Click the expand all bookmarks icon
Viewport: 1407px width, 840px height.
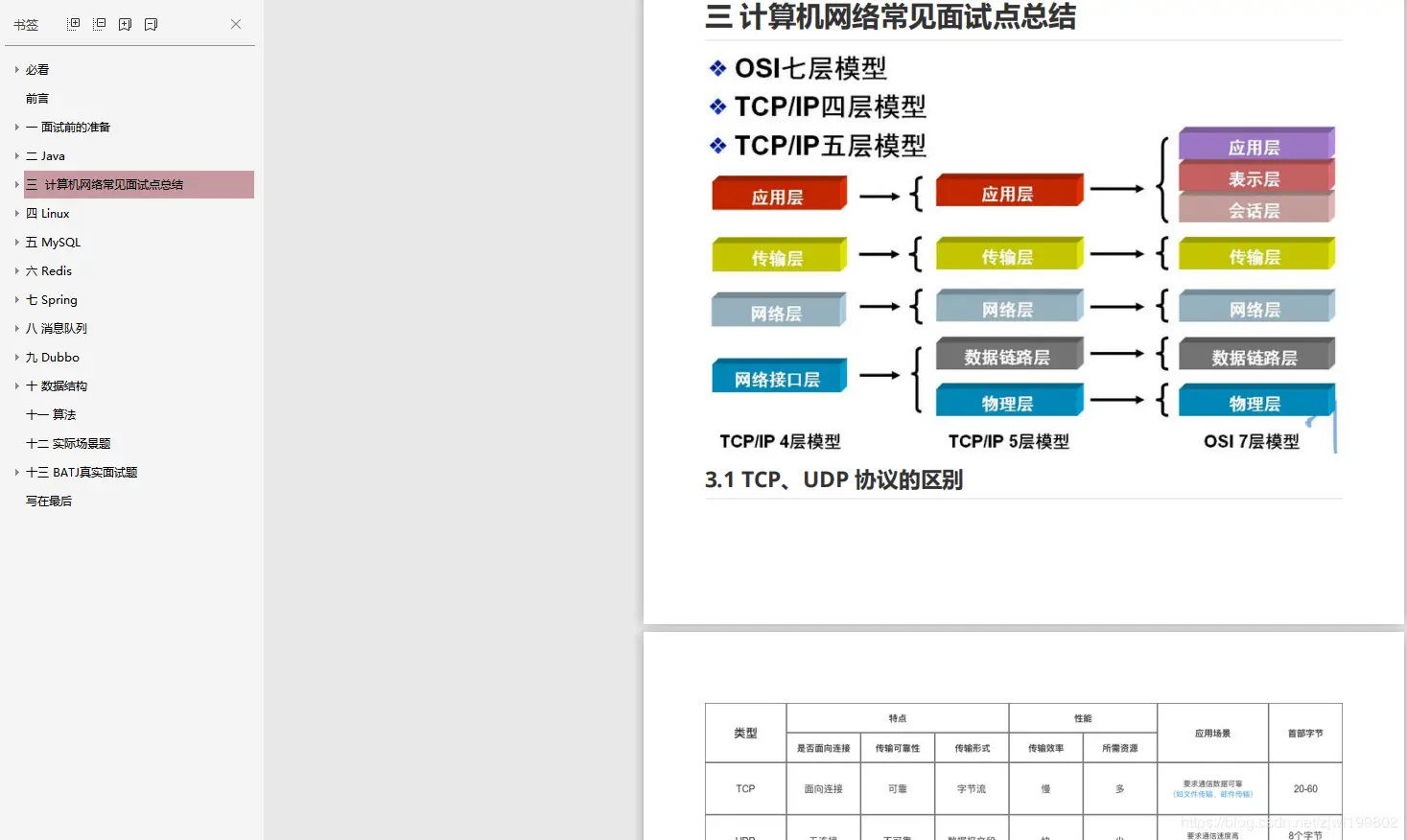point(72,23)
